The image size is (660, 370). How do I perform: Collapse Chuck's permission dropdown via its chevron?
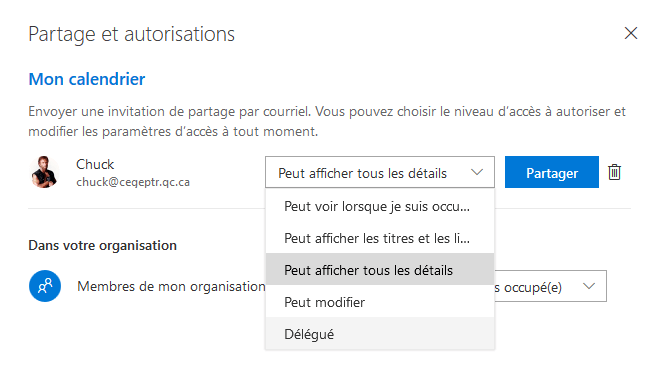(x=476, y=172)
